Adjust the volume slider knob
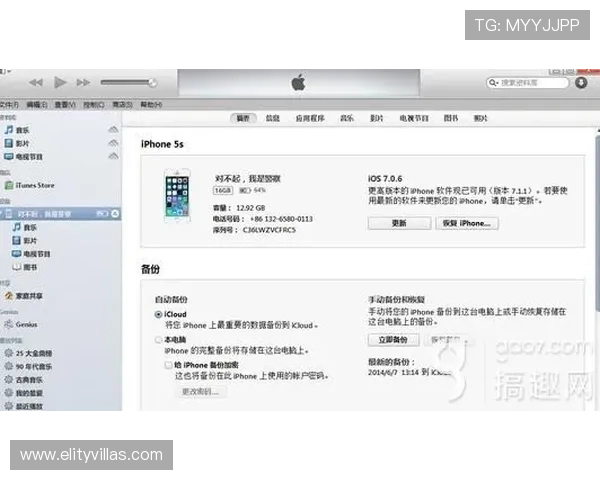This screenshot has width=600, height=480. 152,82
